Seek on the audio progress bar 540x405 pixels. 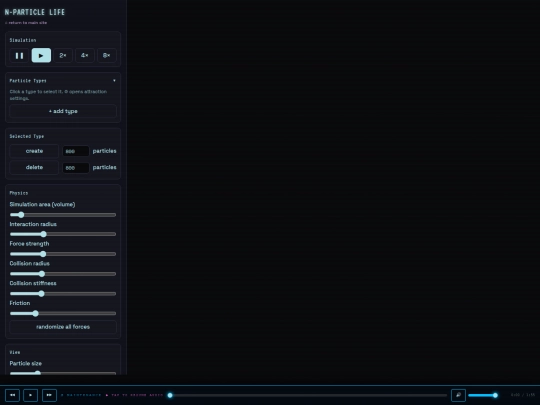tap(308, 395)
